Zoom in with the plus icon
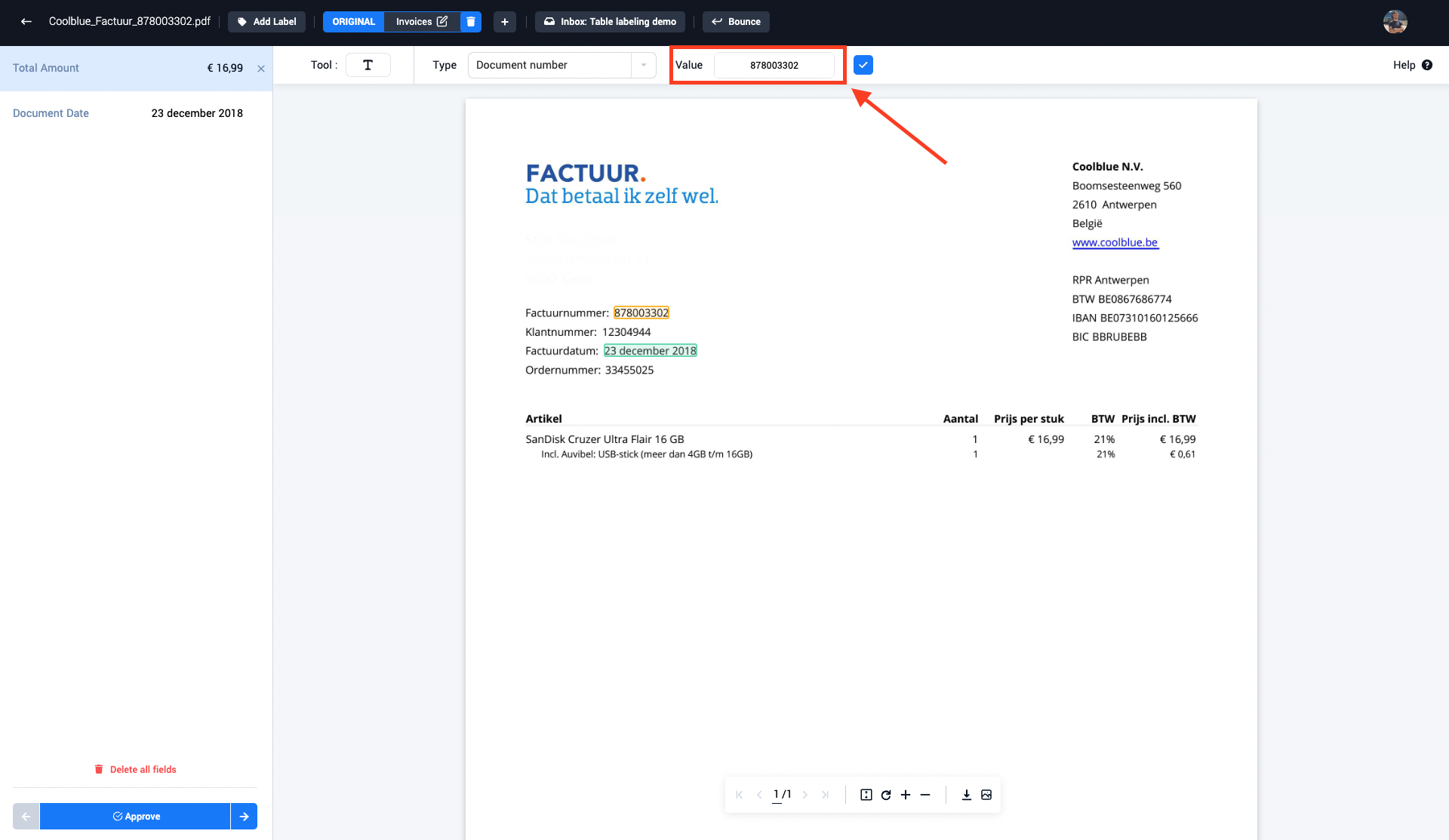 (x=906, y=795)
